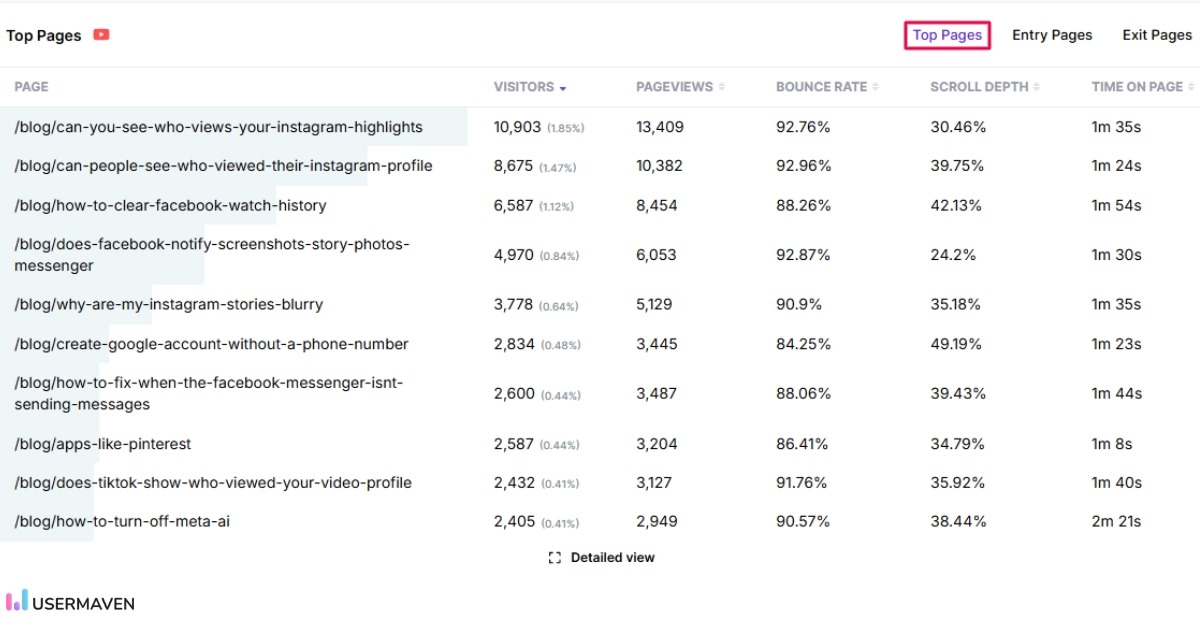The width and height of the screenshot is (1200, 630).
Task: Click the Usermaven logo icon
Action: (17, 603)
